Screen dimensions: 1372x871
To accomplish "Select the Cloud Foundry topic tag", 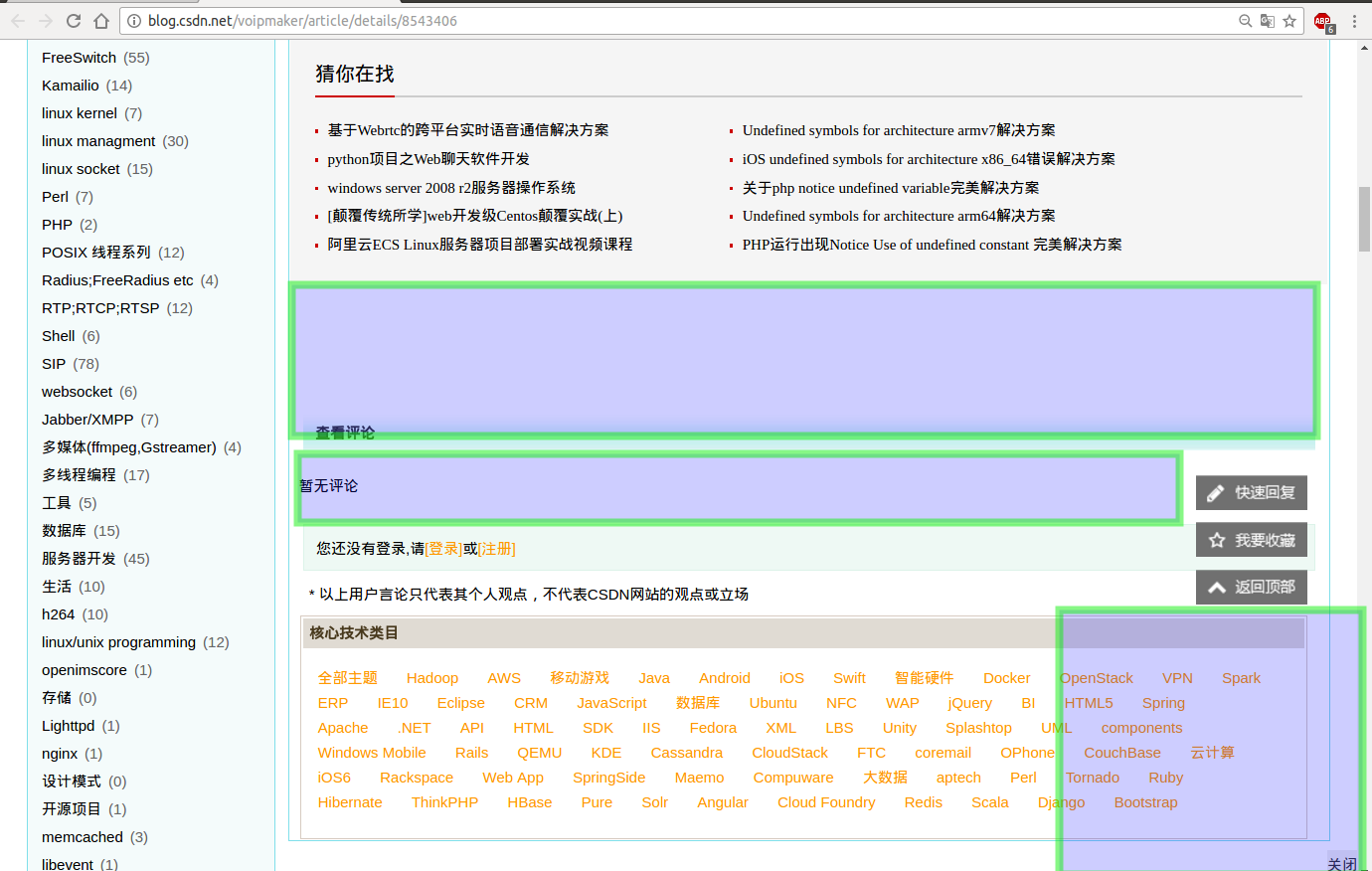I will (826, 802).
